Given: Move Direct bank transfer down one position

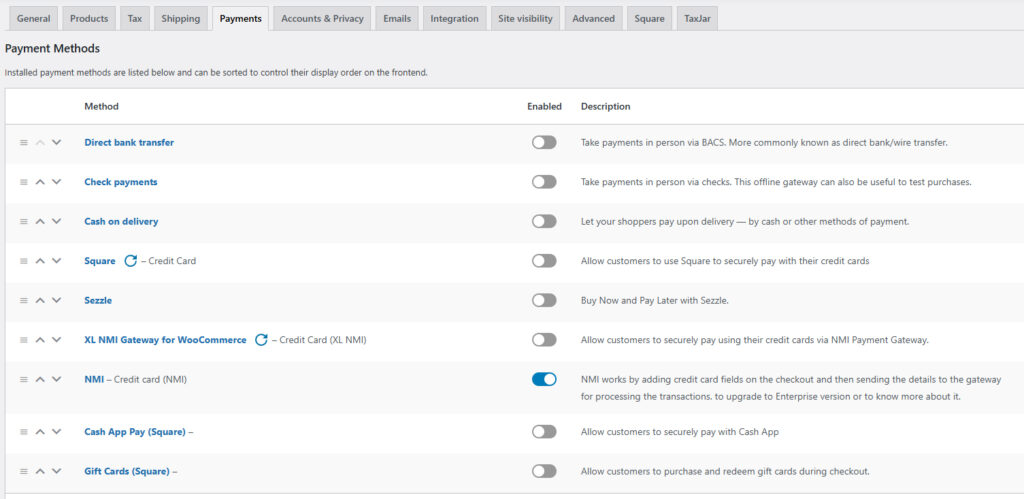Looking at the screenshot, I should [56, 142].
